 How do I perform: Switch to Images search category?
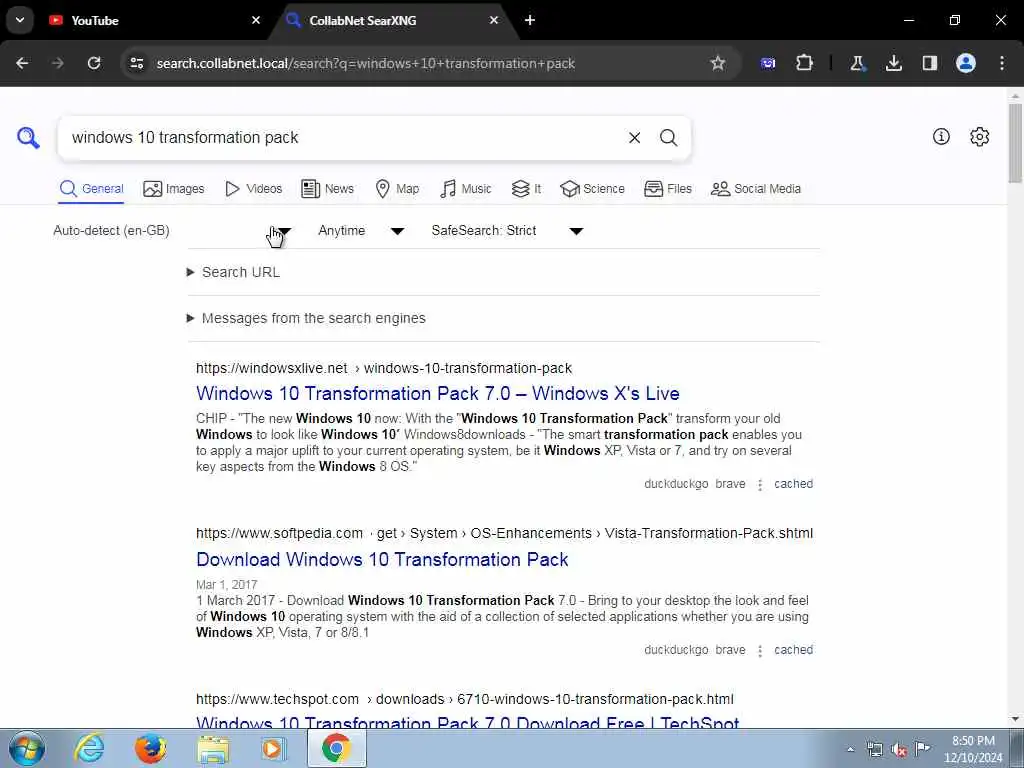[x=174, y=189]
